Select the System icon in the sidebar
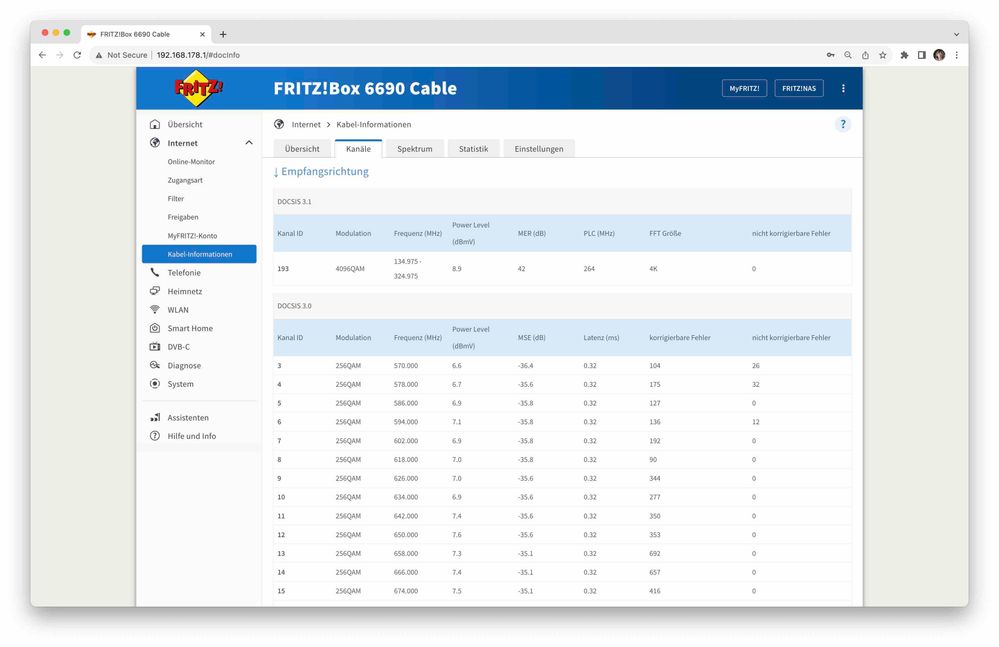This screenshot has width=999, height=647. (x=154, y=384)
